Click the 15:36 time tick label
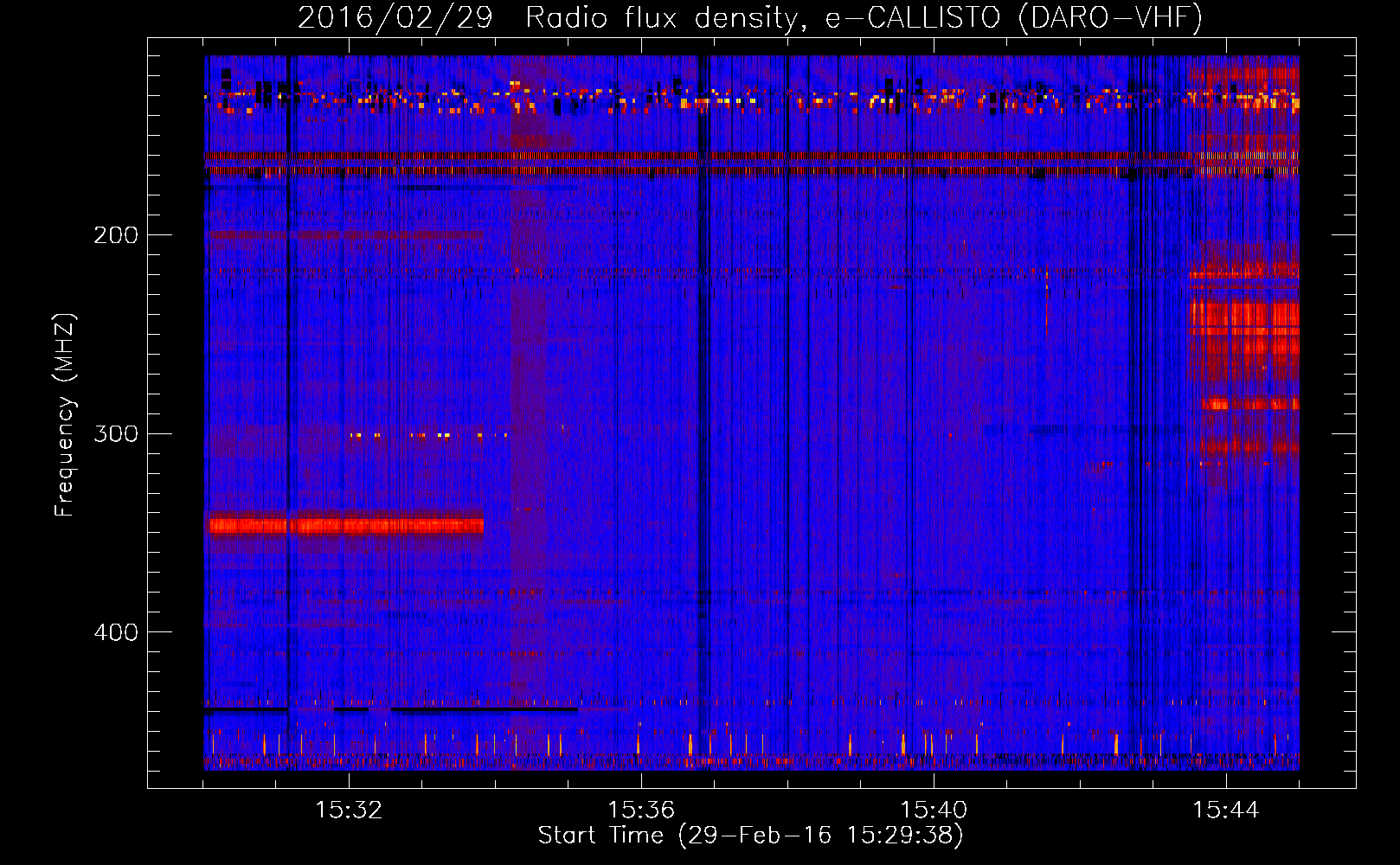 641,811
